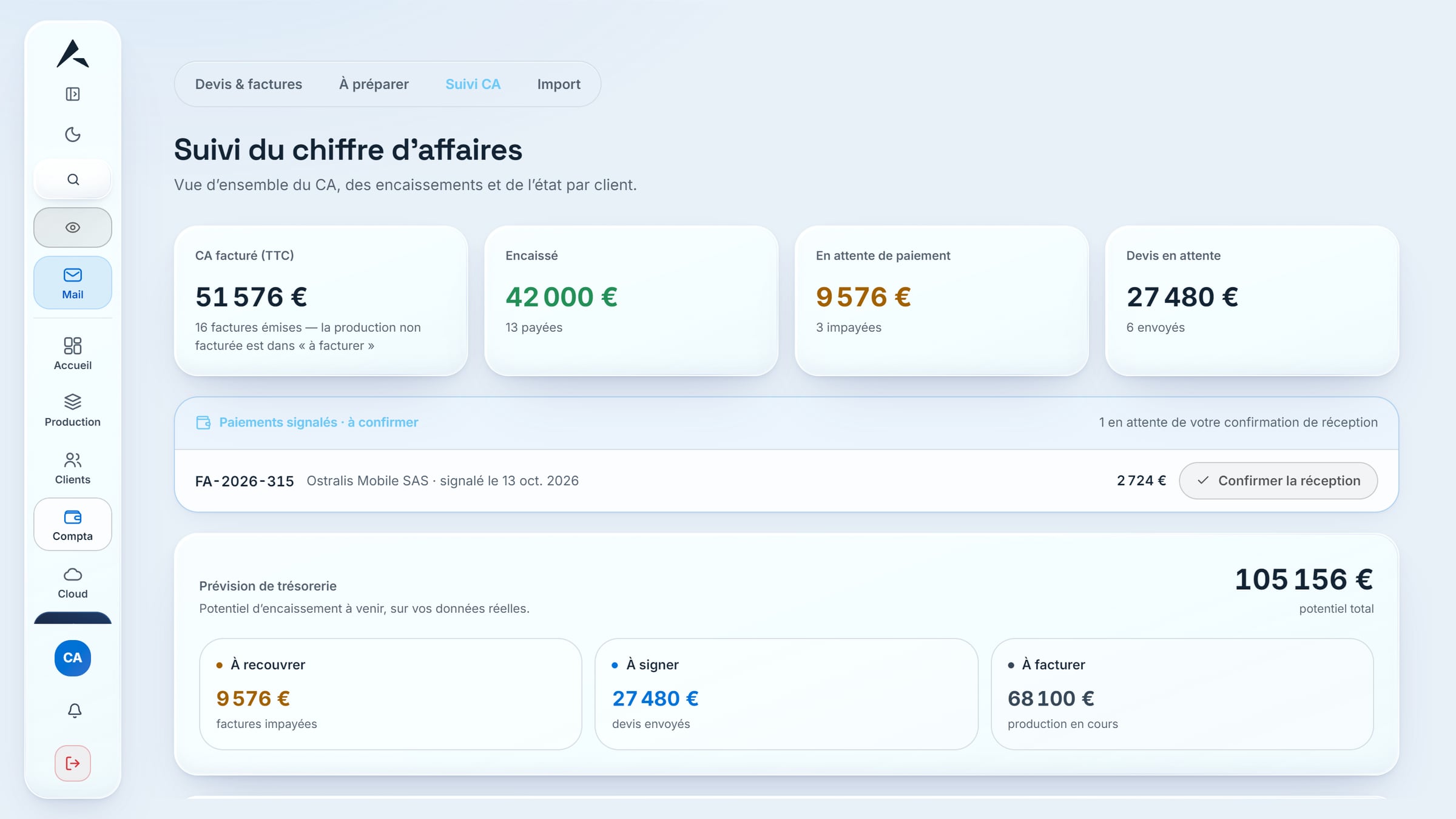Select the À facturer forecast tile

[x=1182, y=694]
